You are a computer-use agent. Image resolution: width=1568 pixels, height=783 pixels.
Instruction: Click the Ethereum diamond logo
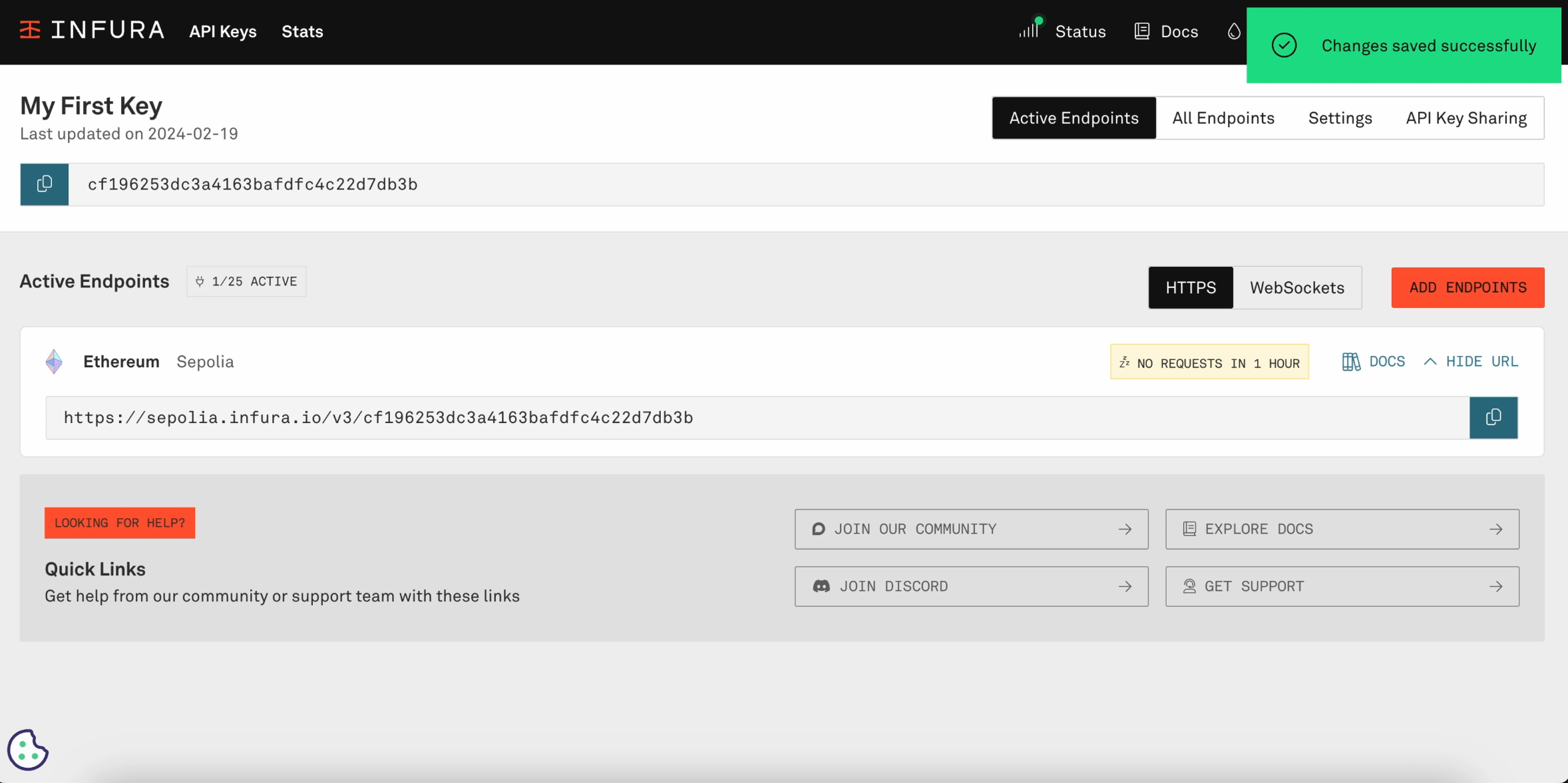(54, 361)
